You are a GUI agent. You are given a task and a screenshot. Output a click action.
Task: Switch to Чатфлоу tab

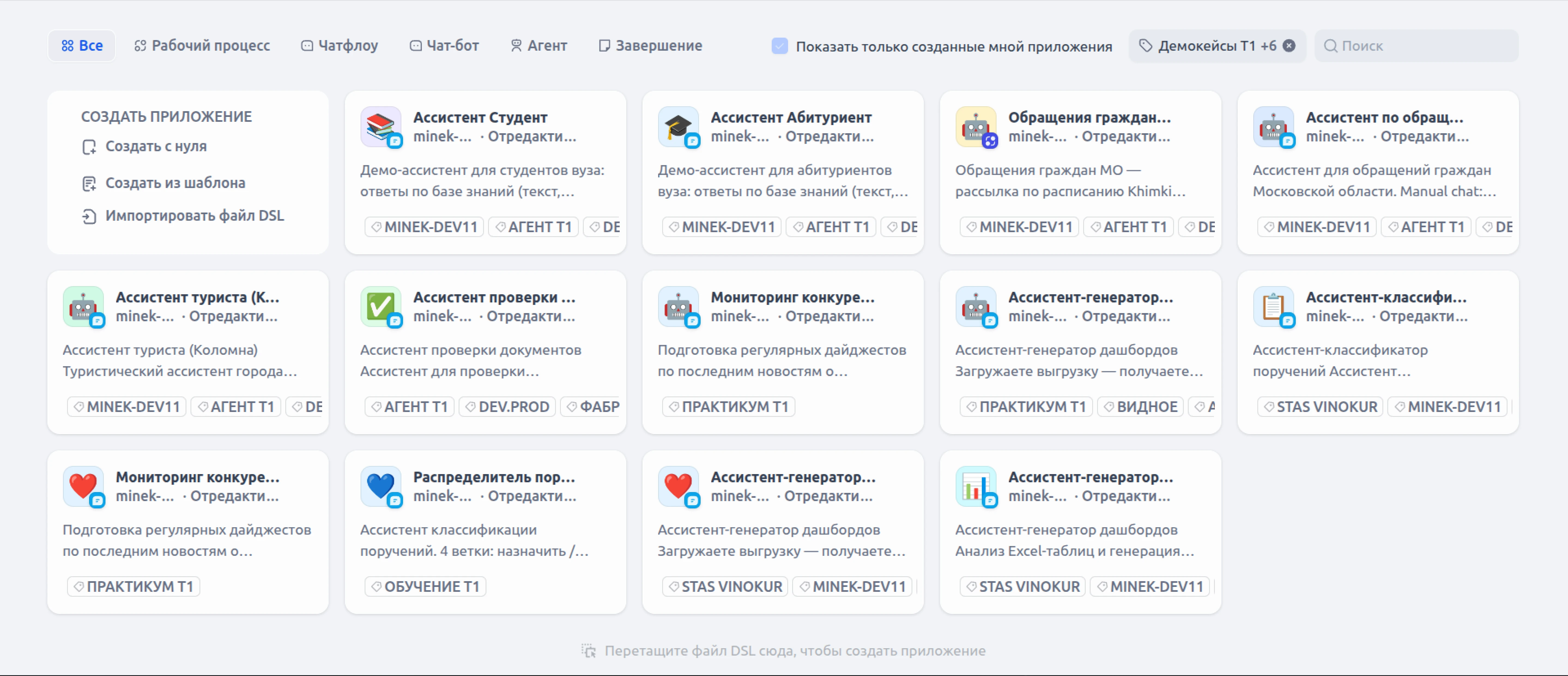340,46
